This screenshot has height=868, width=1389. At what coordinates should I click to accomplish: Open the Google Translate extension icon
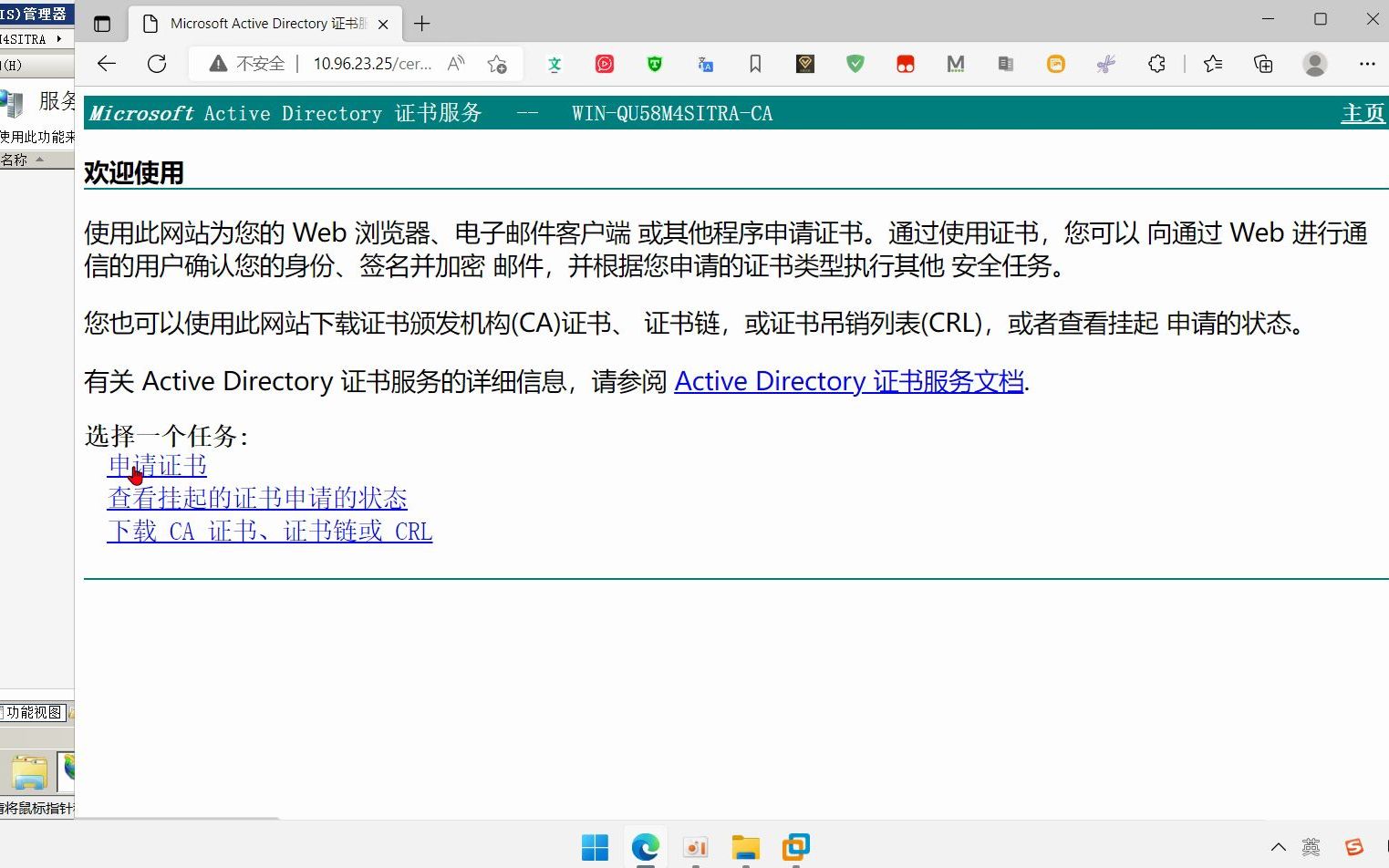tap(705, 64)
